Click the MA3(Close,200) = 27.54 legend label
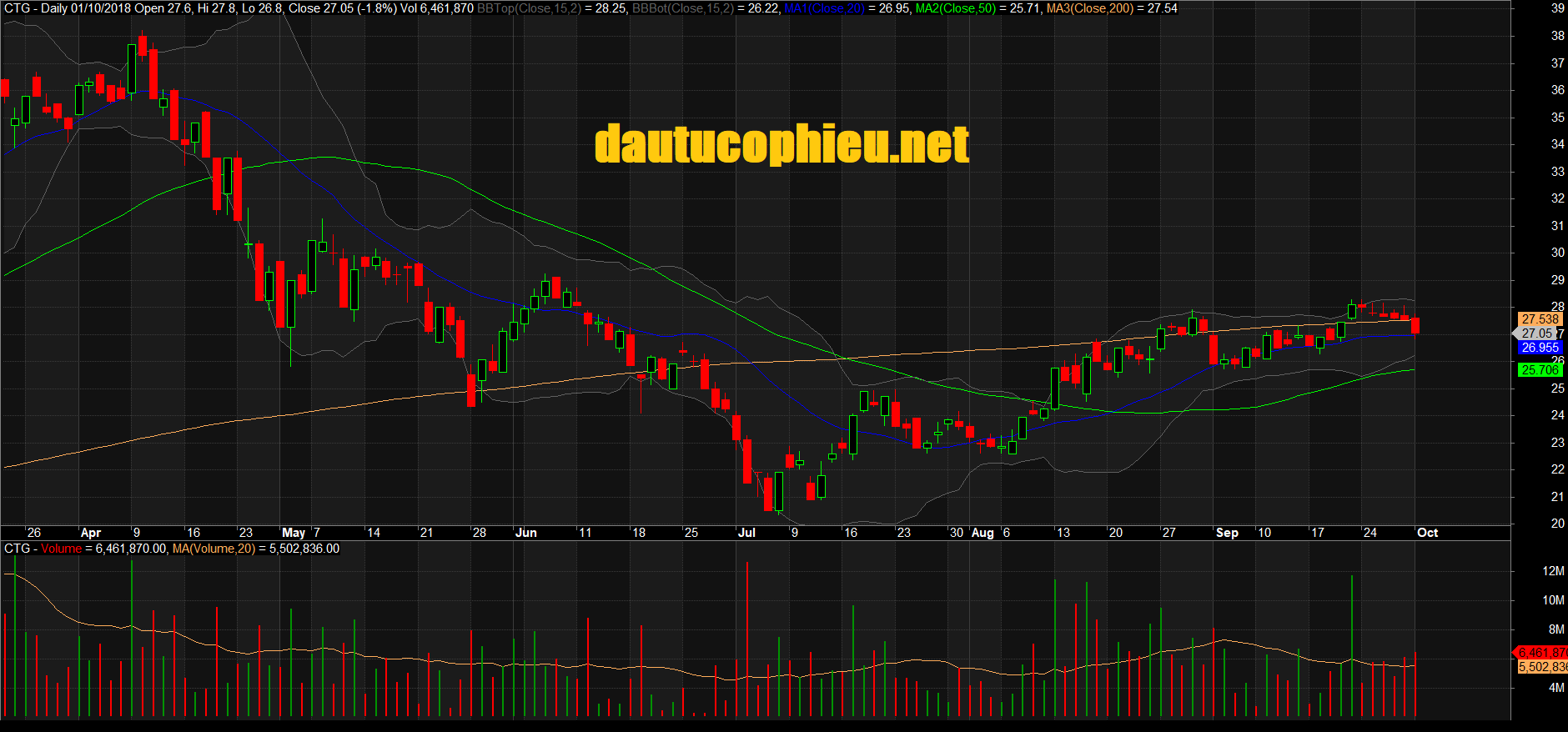The height and width of the screenshot is (732, 1568). coord(1112,8)
